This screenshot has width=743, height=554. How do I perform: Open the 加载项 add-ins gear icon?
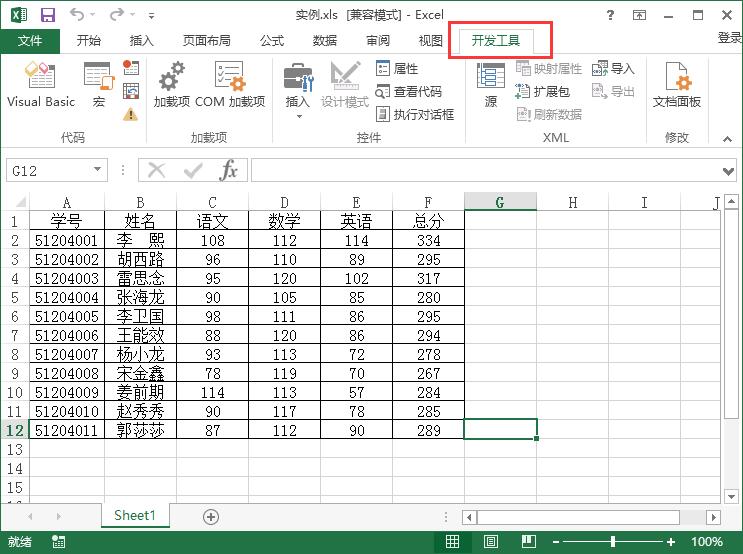pos(171,85)
